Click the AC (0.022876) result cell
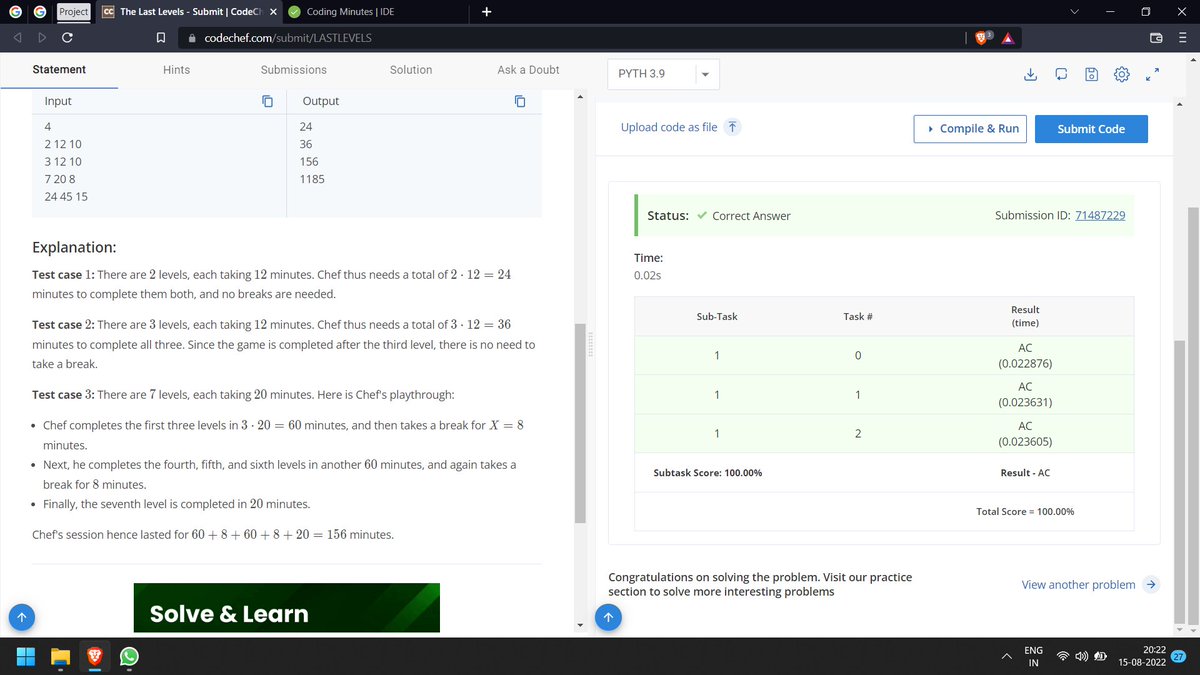The image size is (1200, 675). (x=1025, y=355)
